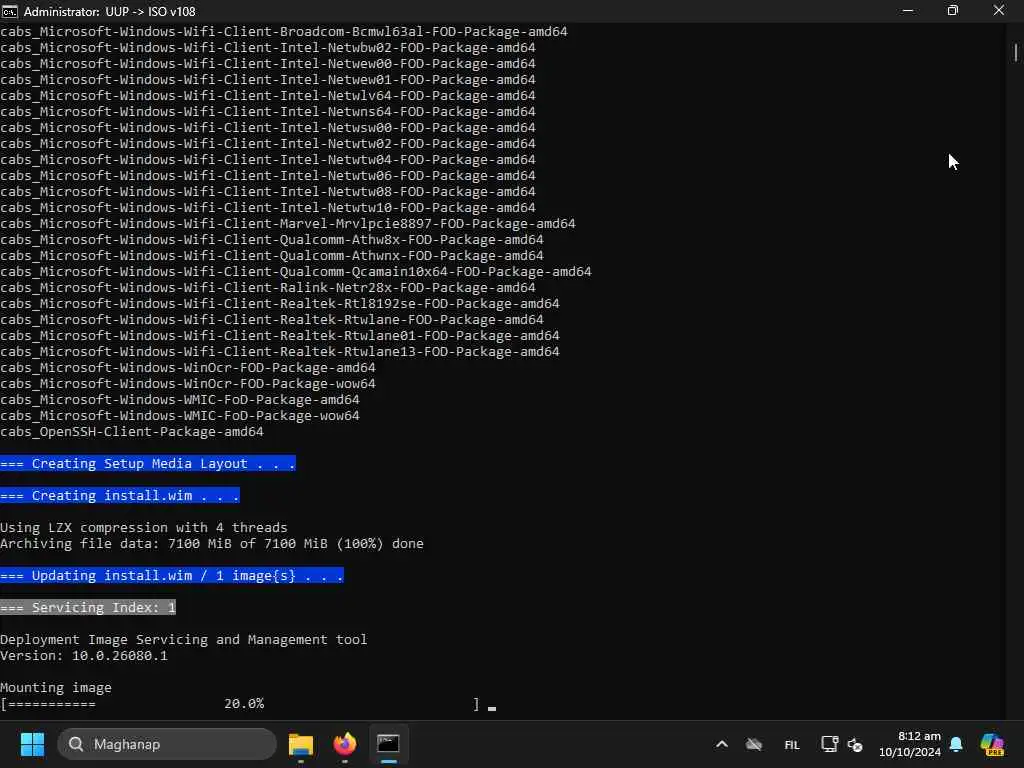This screenshot has width=1024, height=768.
Task: Click 'Qualcomm-Qcamain10x64-FOD-Package' line
Action: (296, 272)
